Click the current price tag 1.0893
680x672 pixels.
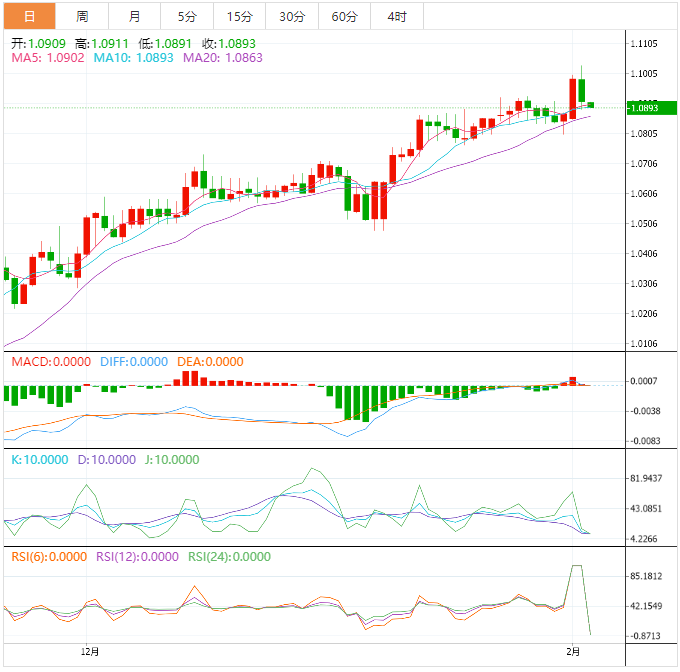[x=644, y=108]
